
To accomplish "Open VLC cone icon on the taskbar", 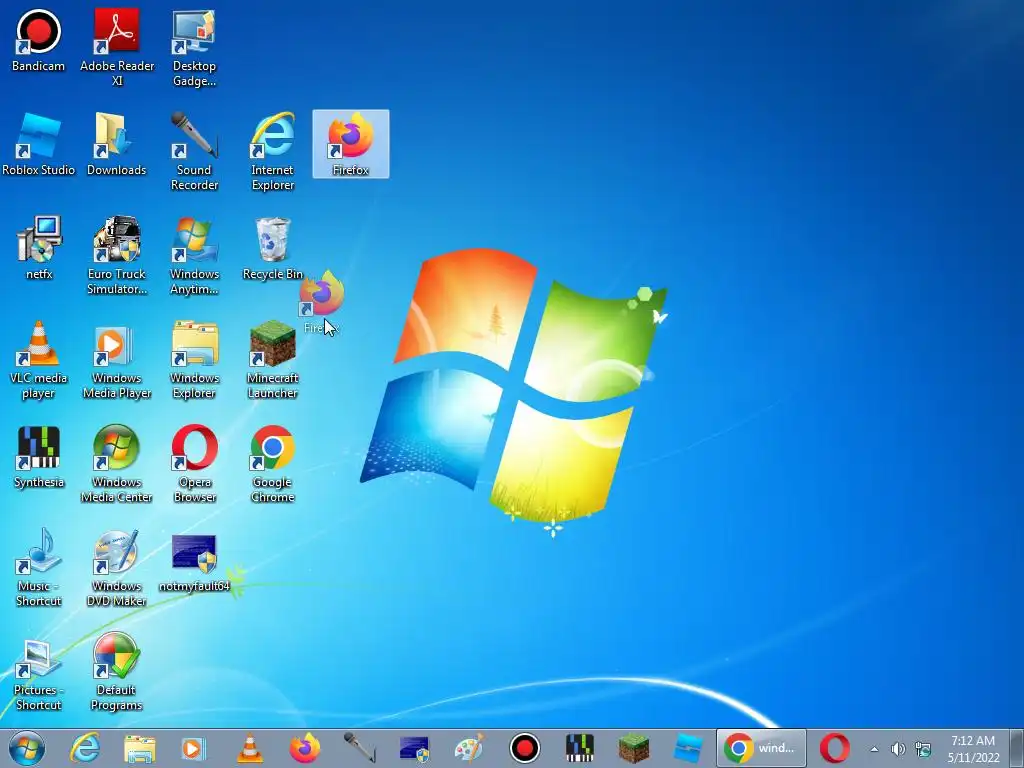I will click(x=249, y=748).
